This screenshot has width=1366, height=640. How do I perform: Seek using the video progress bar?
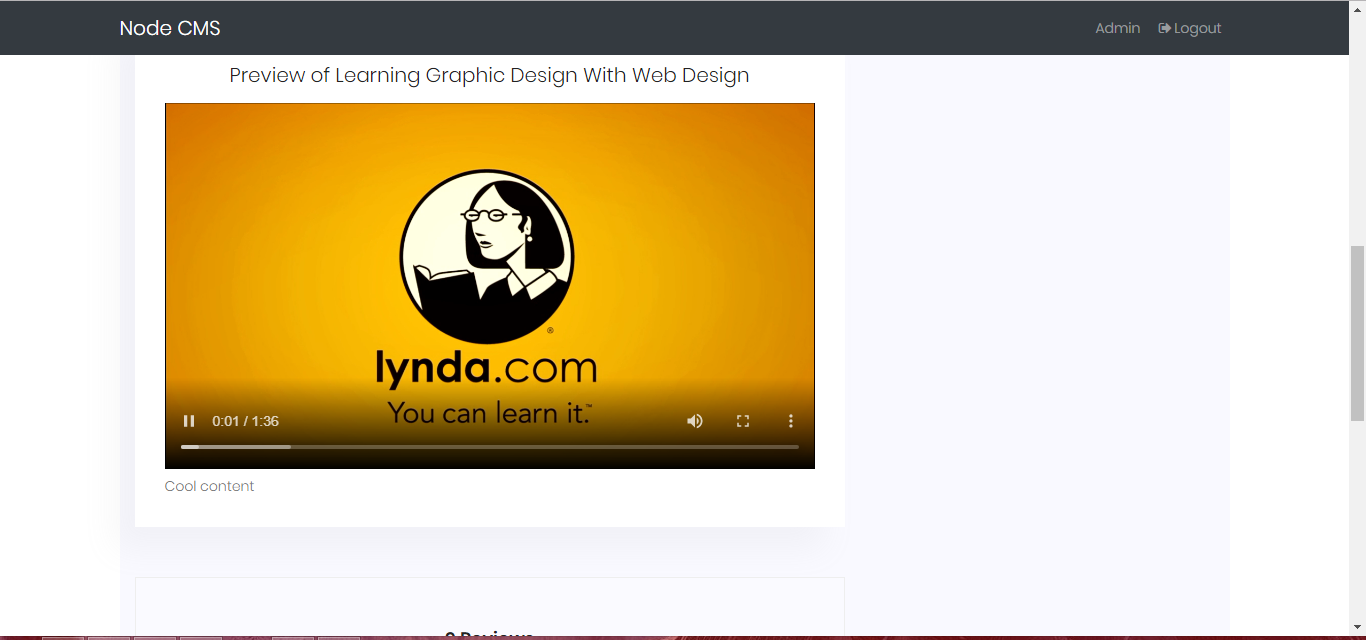489,446
